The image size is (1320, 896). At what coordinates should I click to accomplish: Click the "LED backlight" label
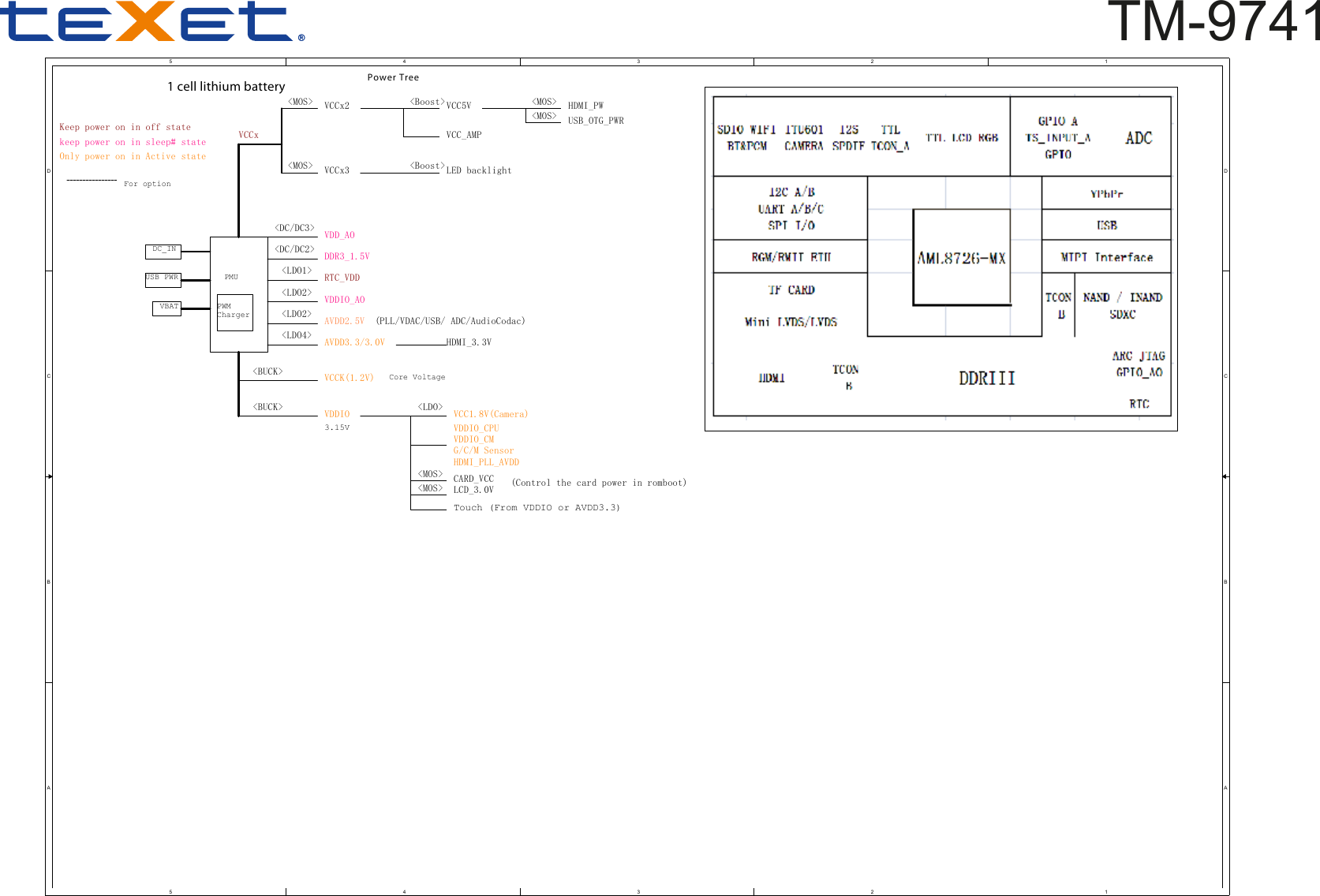click(x=479, y=170)
